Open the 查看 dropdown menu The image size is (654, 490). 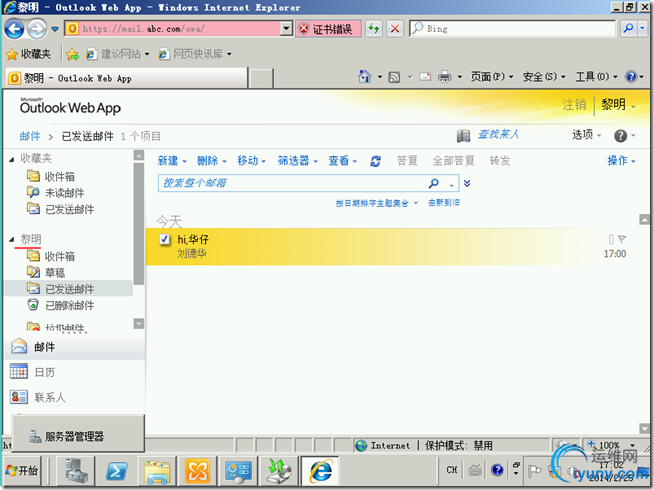(x=342, y=161)
